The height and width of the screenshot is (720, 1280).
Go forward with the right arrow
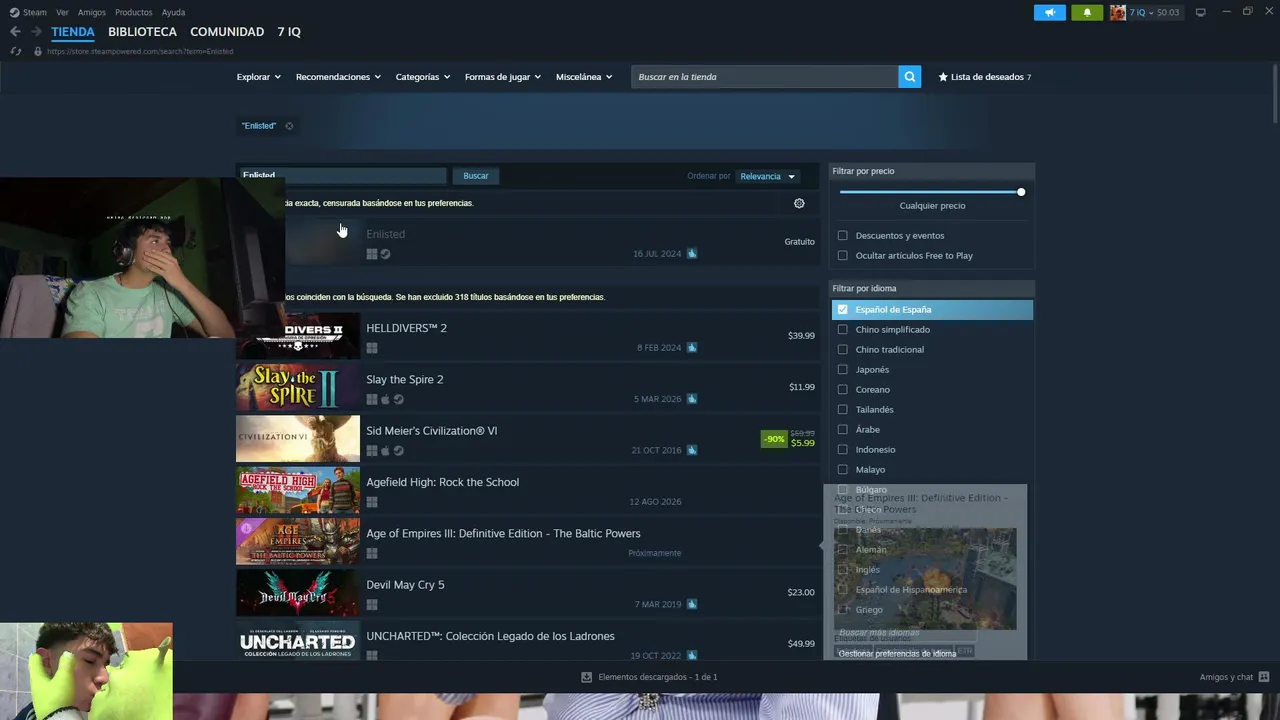click(36, 32)
